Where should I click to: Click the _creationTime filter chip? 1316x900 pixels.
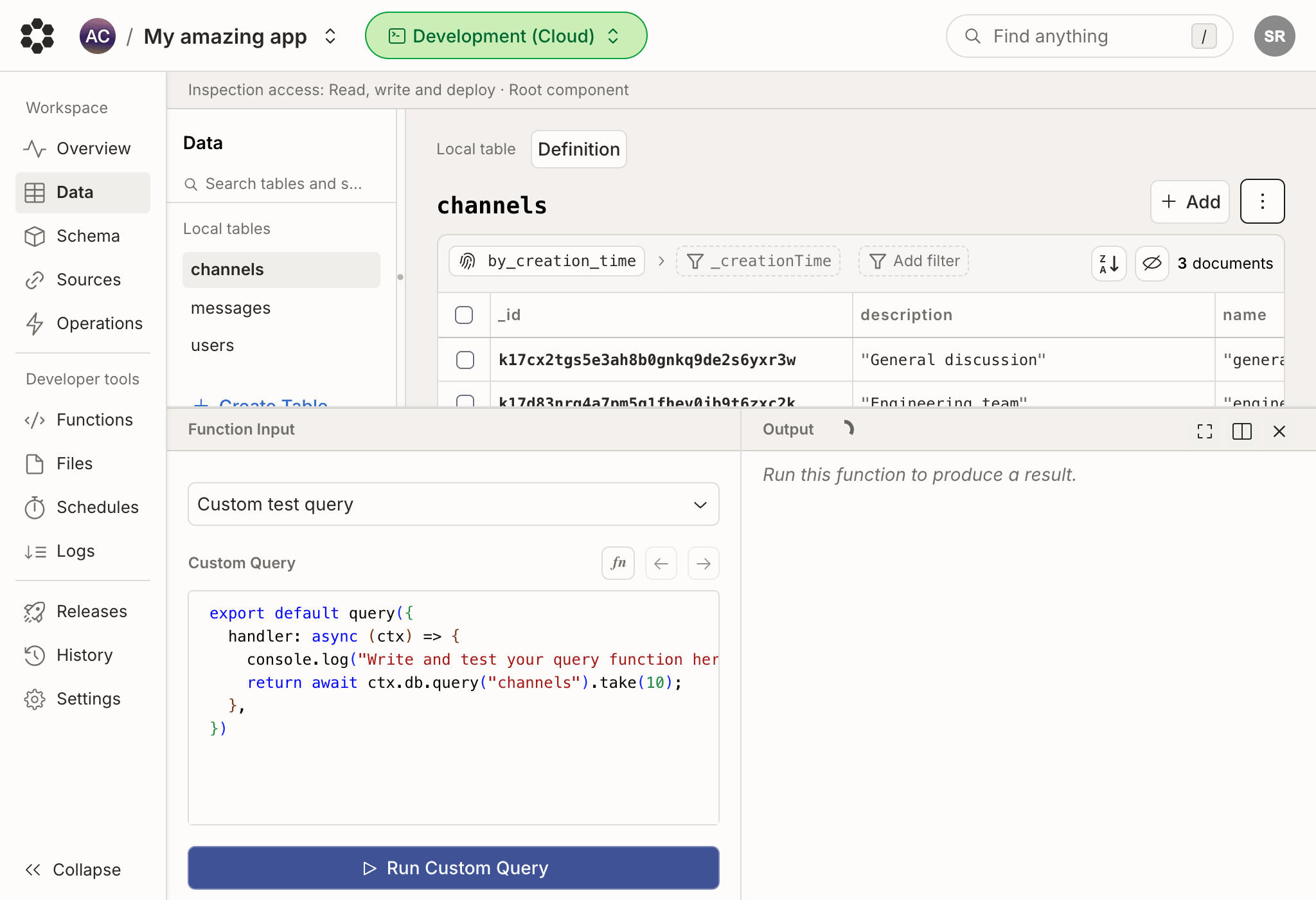click(758, 261)
